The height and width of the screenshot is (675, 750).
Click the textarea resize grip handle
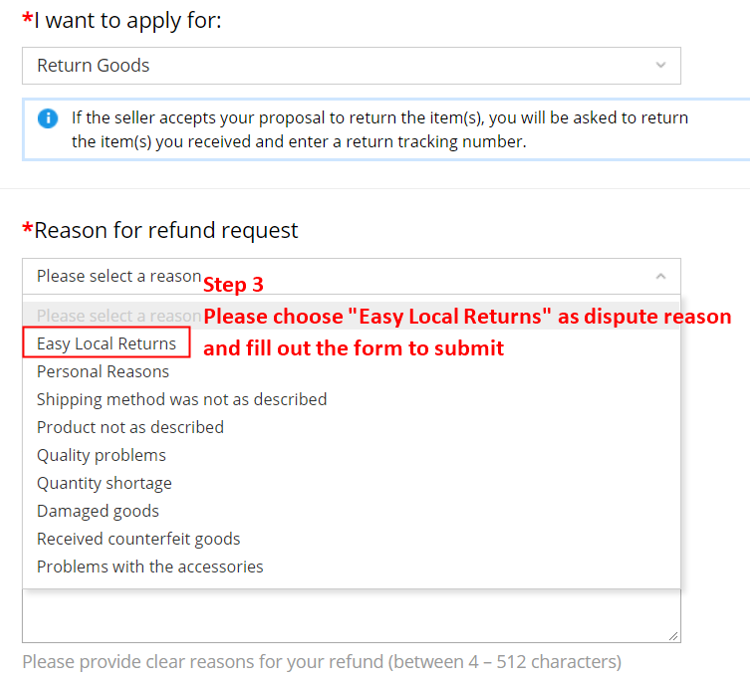click(x=673, y=636)
